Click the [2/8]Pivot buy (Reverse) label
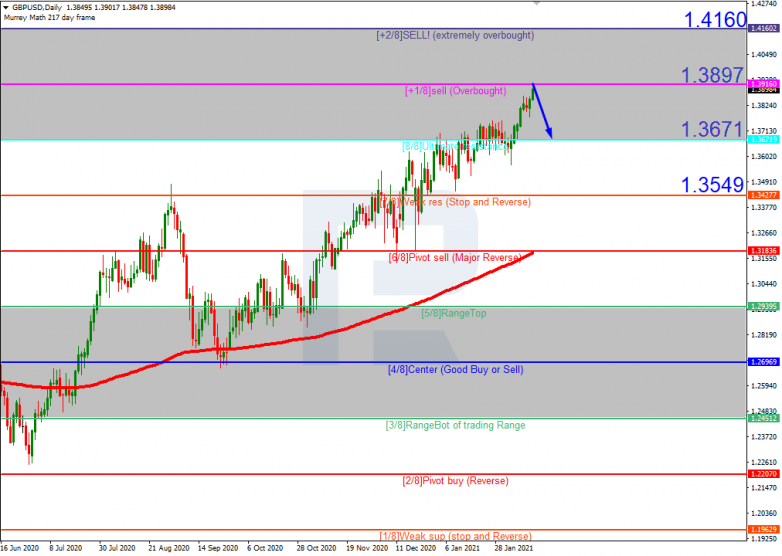 pyautogui.click(x=455, y=481)
